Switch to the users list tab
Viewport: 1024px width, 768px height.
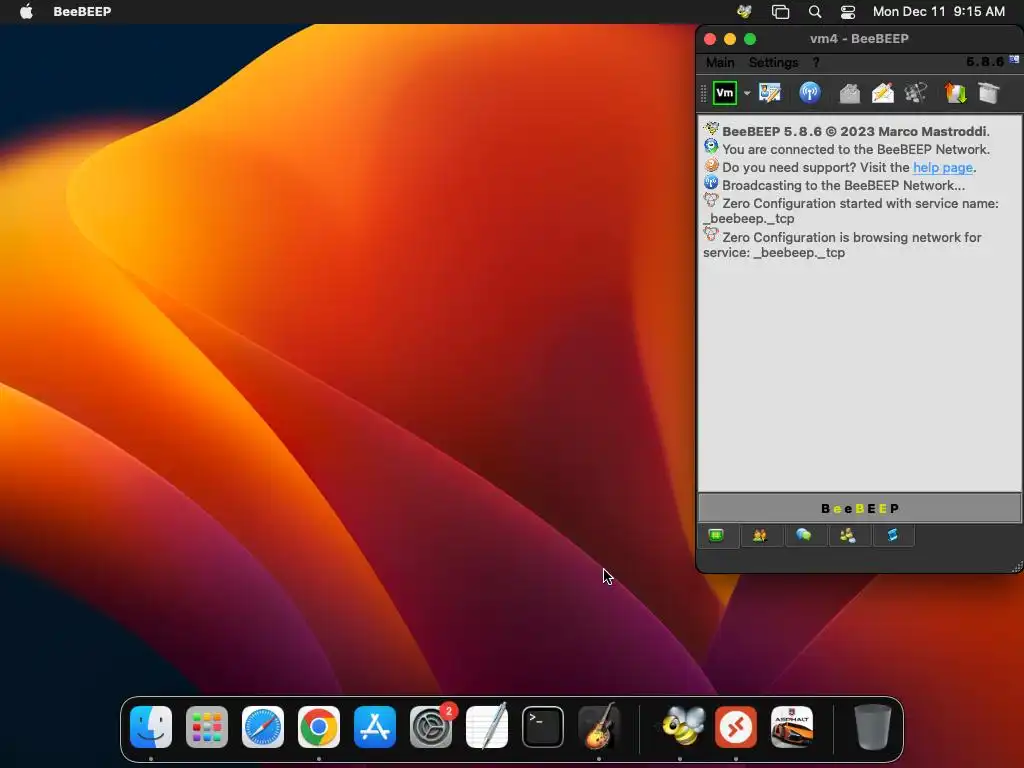click(760, 536)
